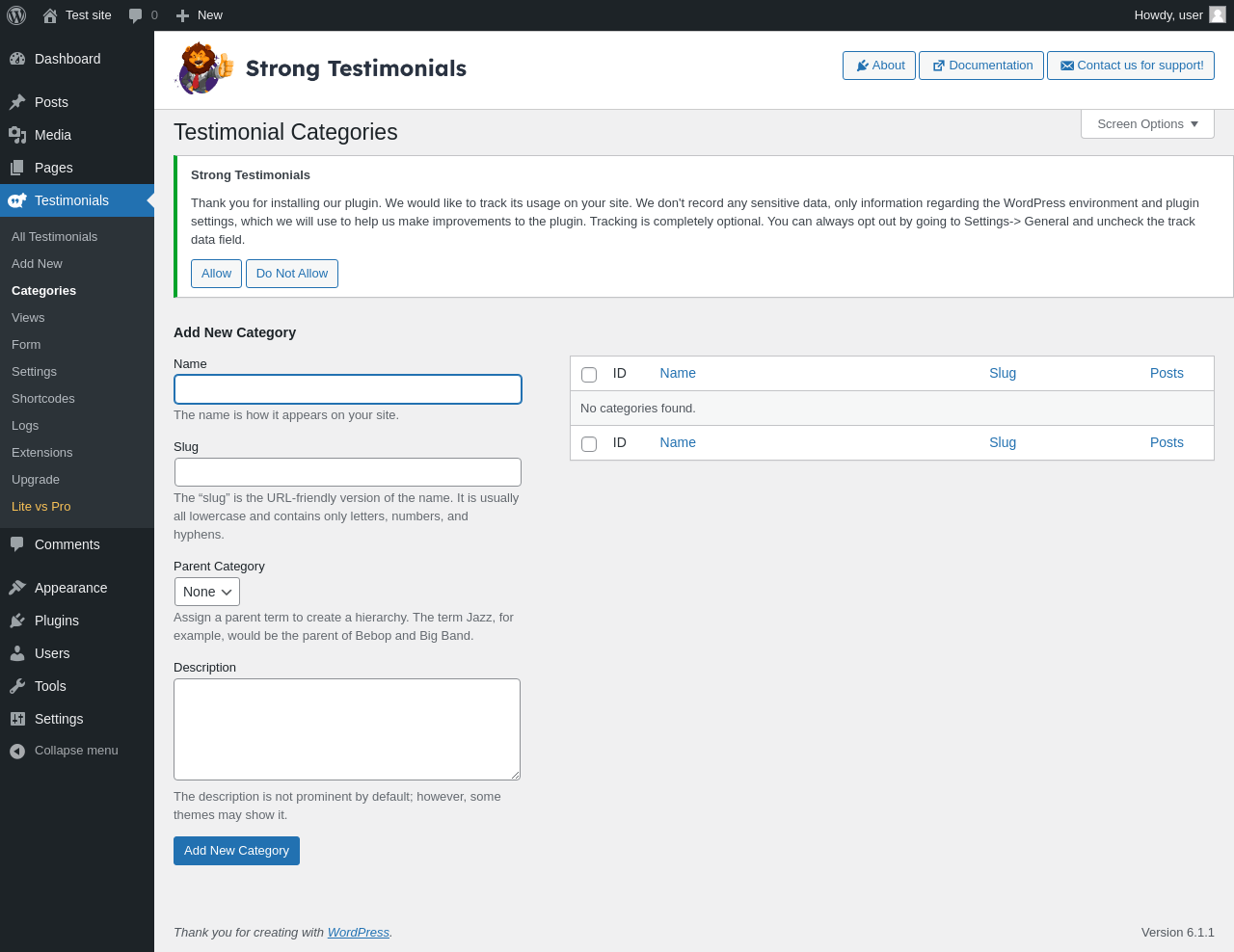Image resolution: width=1234 pixels, height=952 pixels.
Task: Open the Views submenu item
Action: point(28,318)
